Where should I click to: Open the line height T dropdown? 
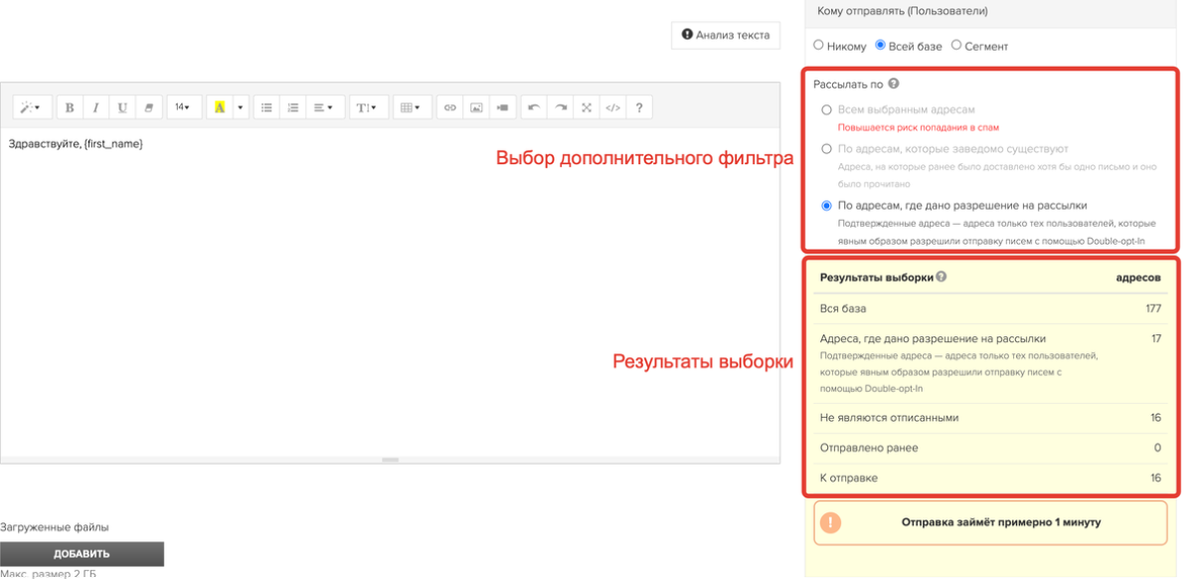(x=368, y=108)
